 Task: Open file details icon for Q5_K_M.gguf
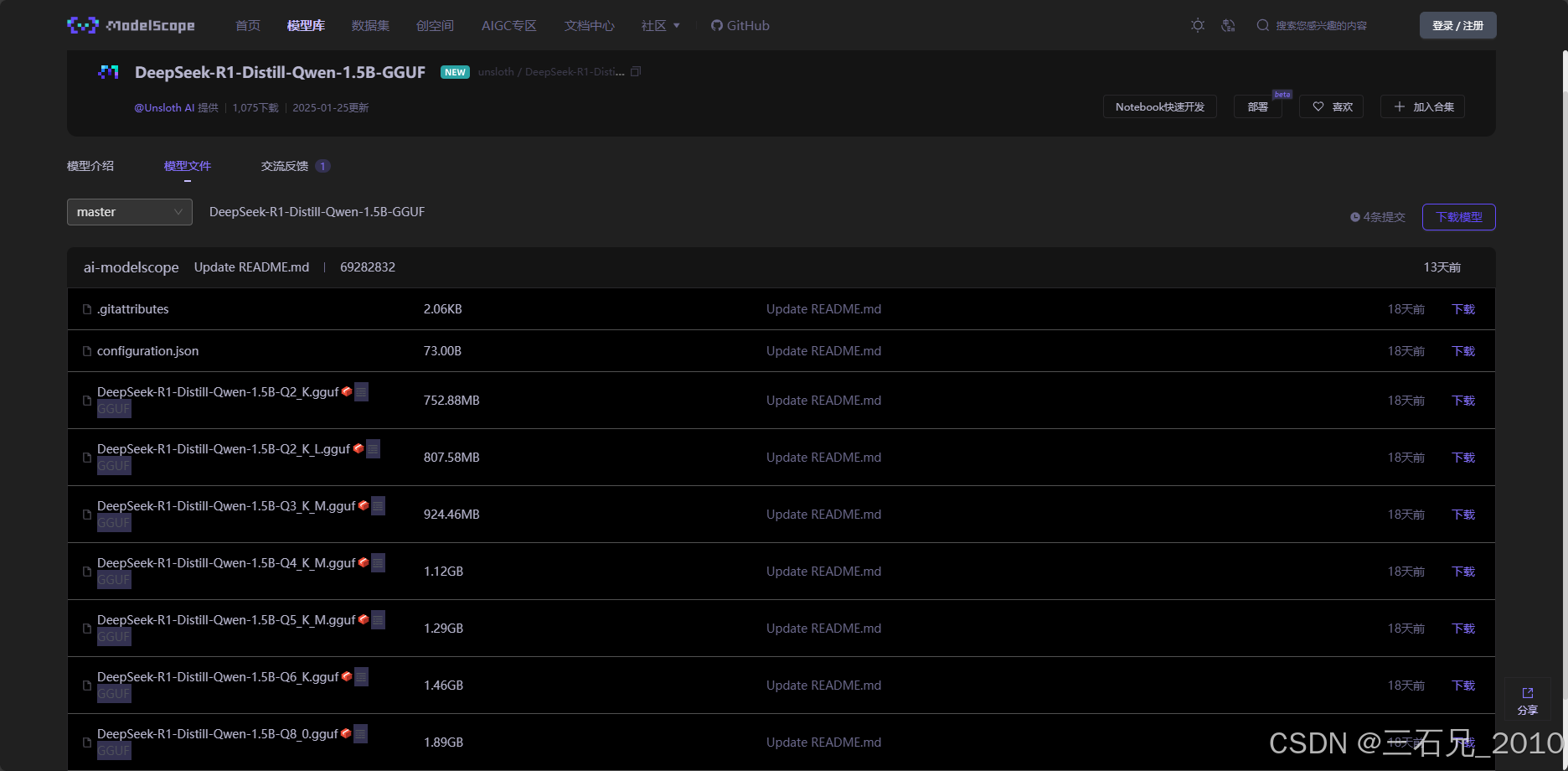(x=379, y=619)
